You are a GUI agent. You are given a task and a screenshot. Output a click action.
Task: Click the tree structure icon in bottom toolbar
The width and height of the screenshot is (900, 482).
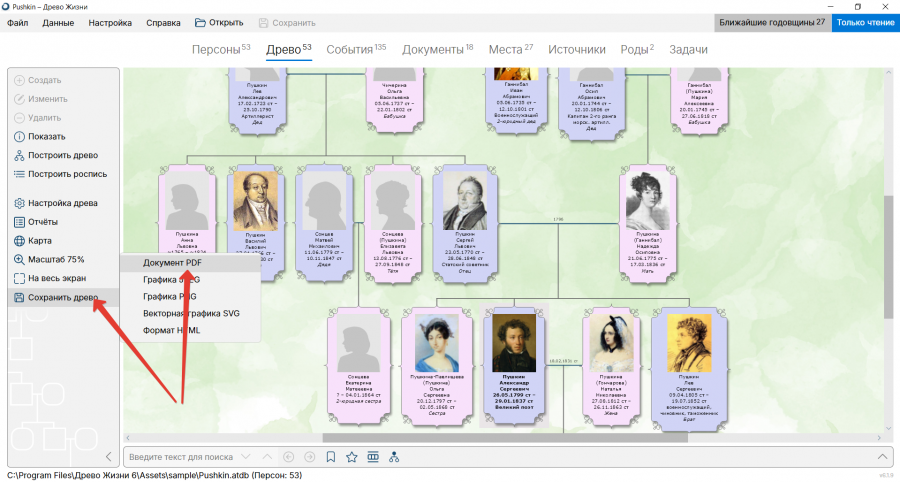pos(394,457)
